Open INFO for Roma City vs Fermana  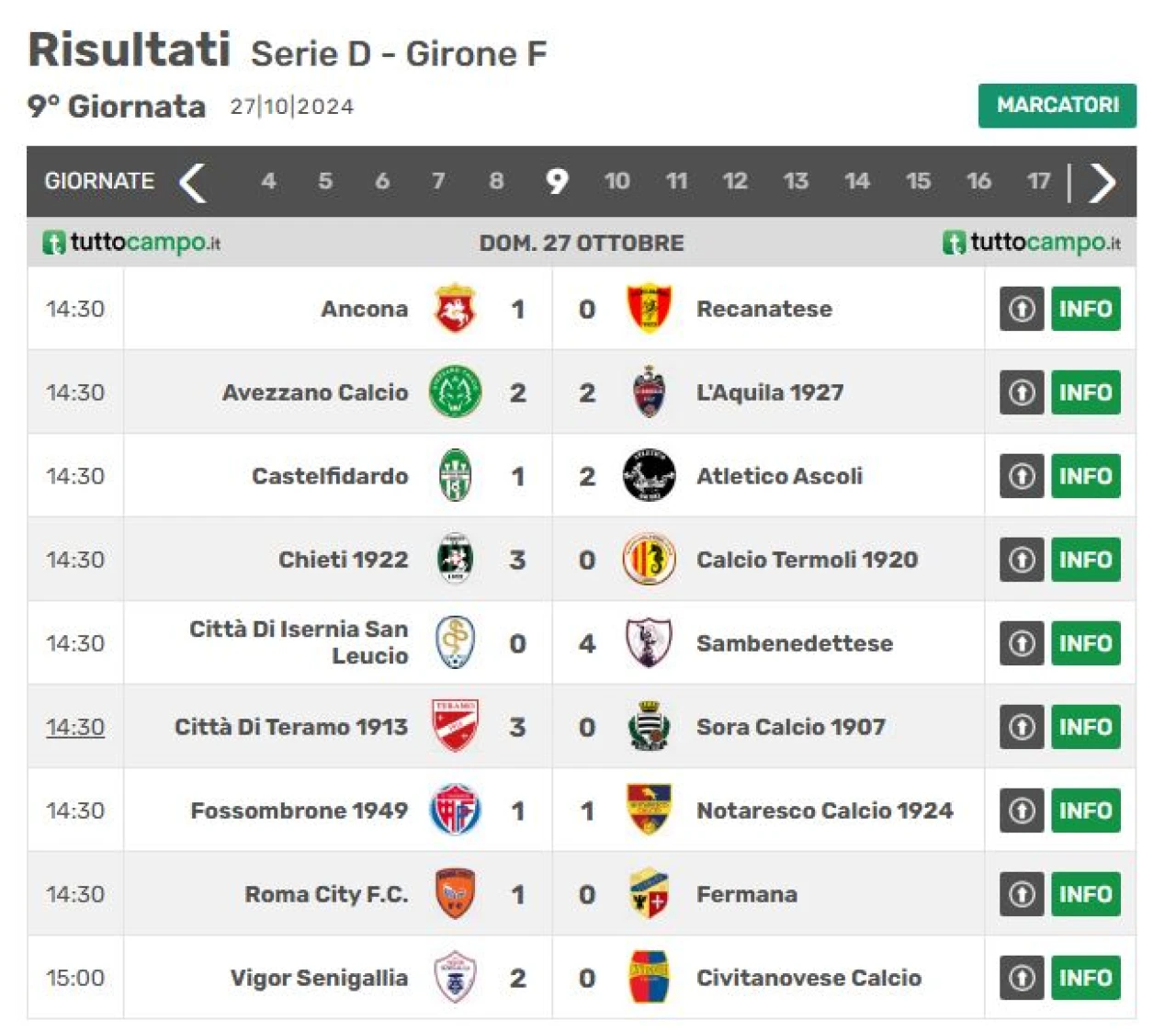coord(1085,894)
